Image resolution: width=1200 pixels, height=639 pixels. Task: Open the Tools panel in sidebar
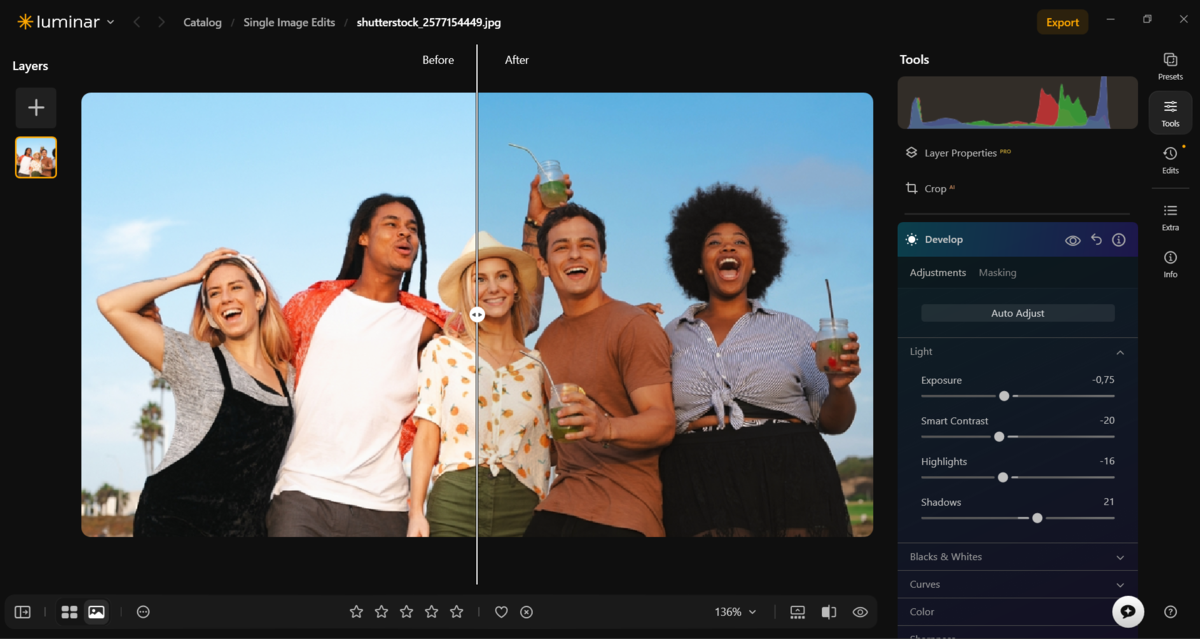coord(1170,113)
